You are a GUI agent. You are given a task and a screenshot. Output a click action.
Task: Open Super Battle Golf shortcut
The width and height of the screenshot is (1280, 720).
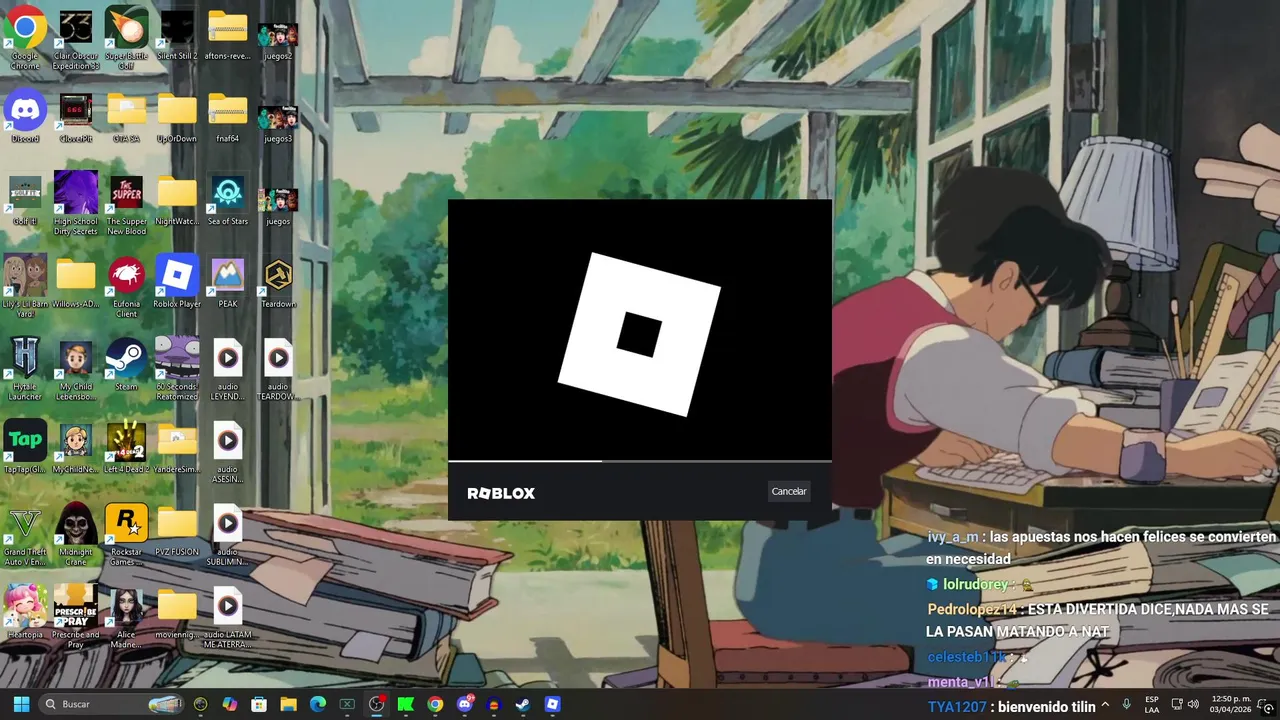126,40
